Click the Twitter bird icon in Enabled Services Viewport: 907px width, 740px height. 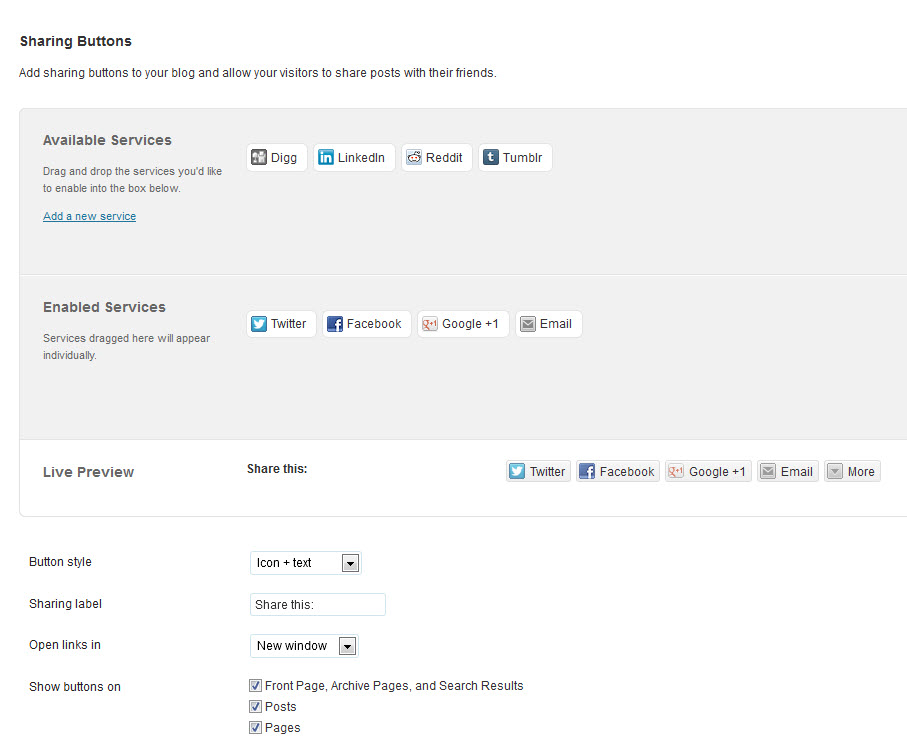coord(259,324)
